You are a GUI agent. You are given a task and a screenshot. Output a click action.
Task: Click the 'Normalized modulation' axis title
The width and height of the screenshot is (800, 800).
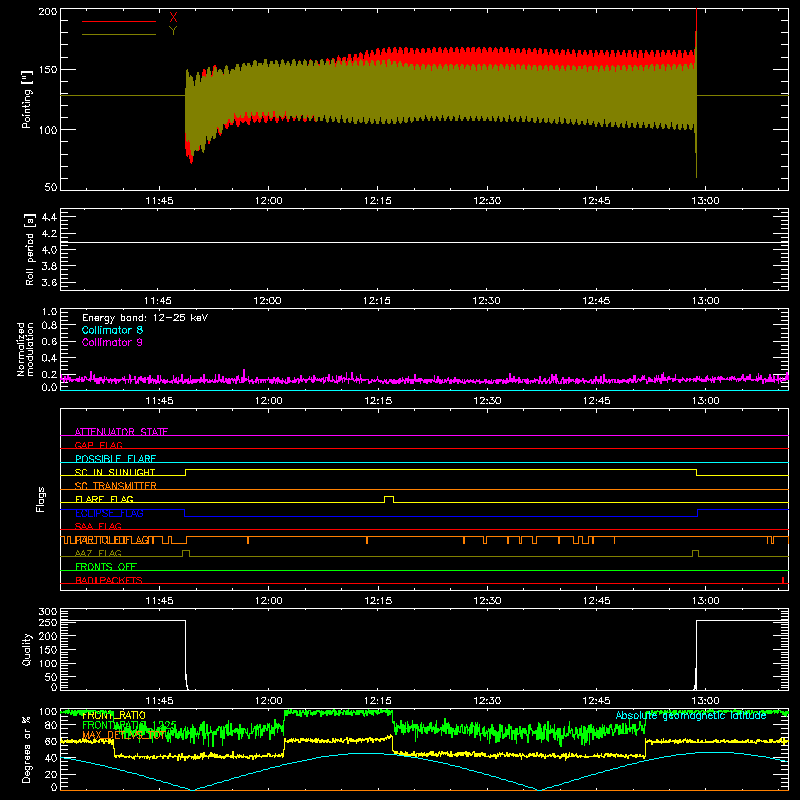(x=25, y=349)
